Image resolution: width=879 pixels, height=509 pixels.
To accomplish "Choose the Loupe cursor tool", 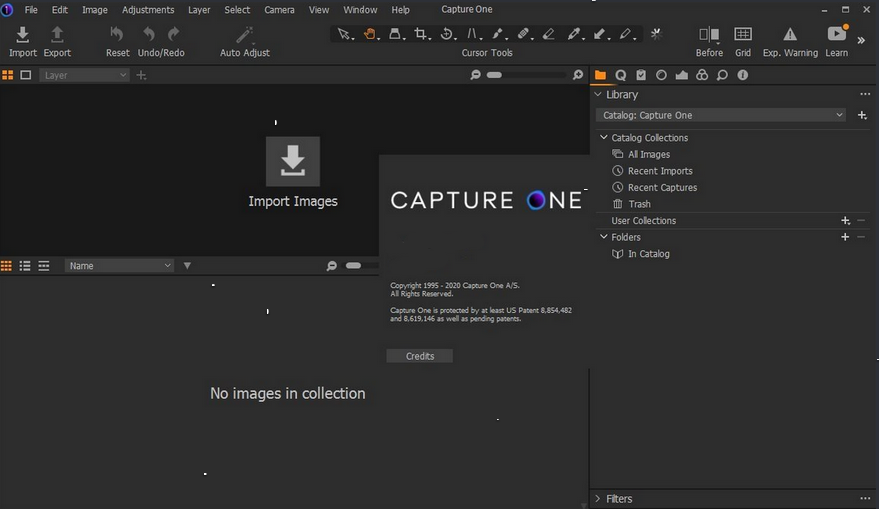I will (395, 34).
